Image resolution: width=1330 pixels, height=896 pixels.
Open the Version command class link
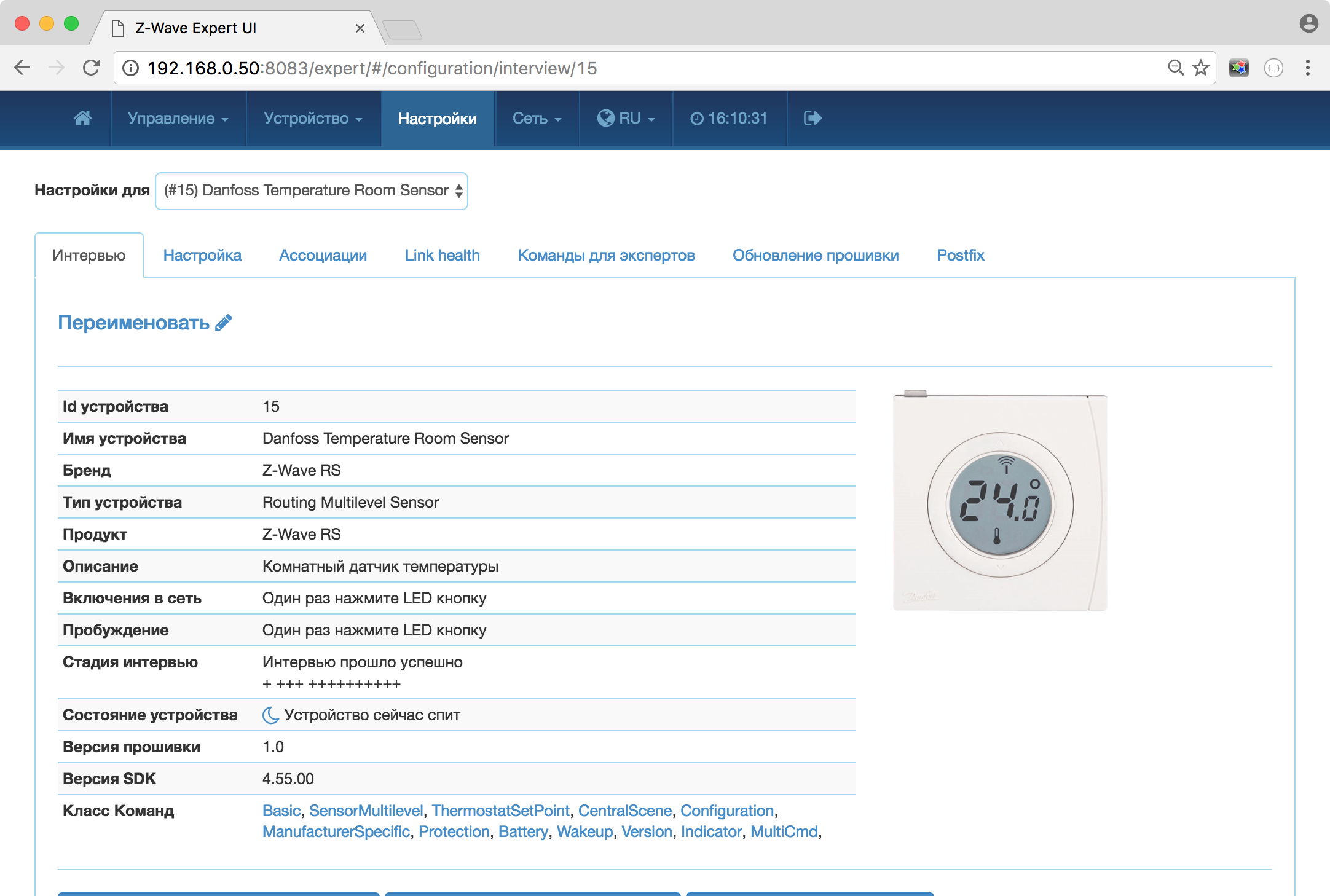tap(647, 831)
